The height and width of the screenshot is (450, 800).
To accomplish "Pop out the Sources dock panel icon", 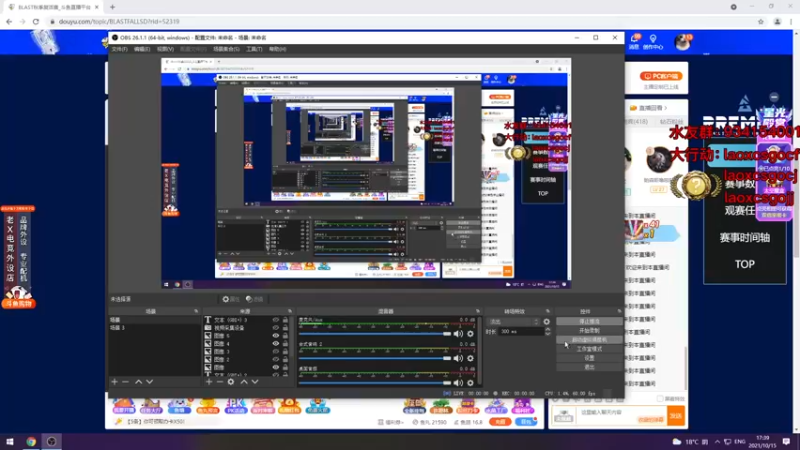I will point(290,311).
